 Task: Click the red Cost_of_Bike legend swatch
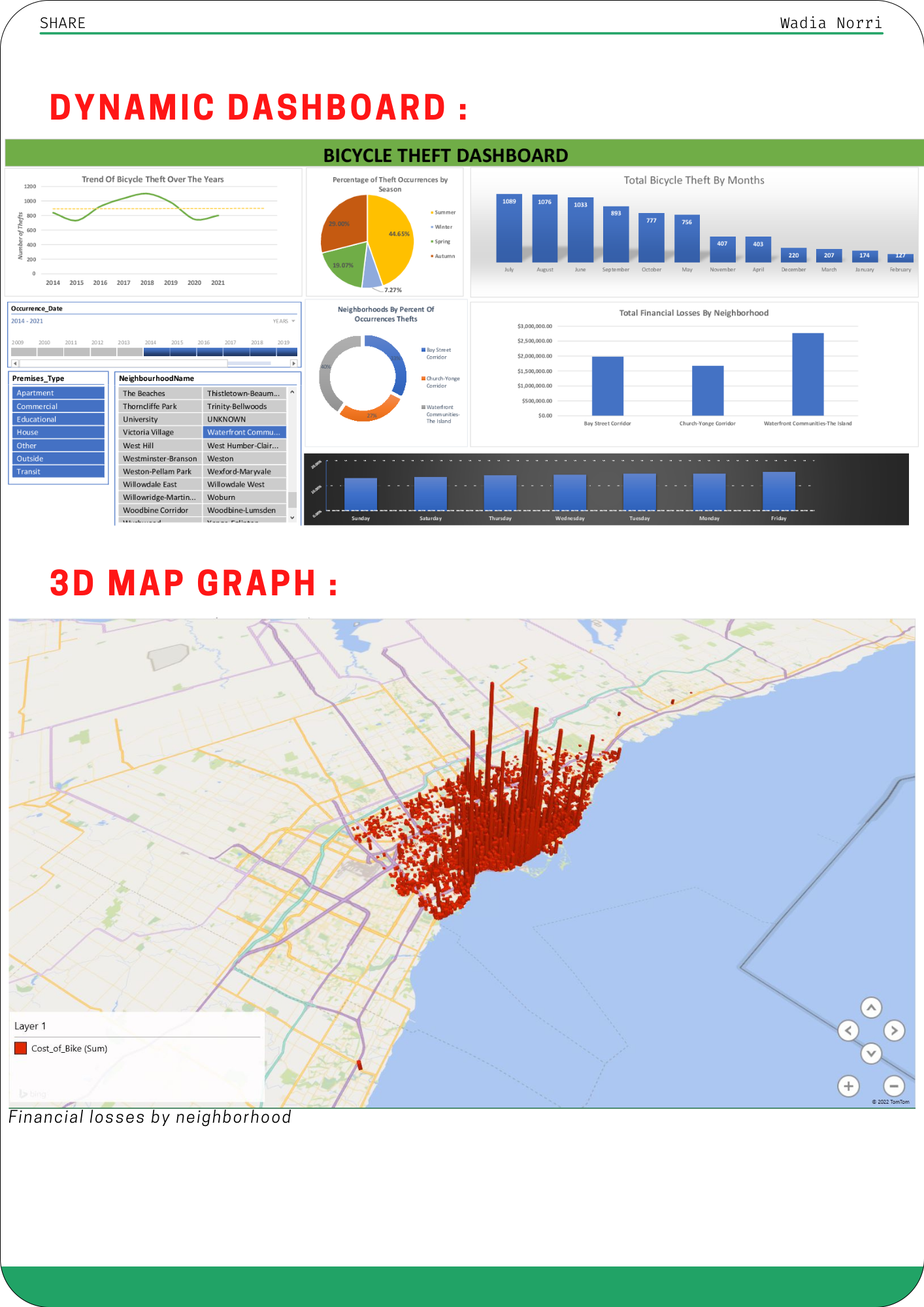21,1048
